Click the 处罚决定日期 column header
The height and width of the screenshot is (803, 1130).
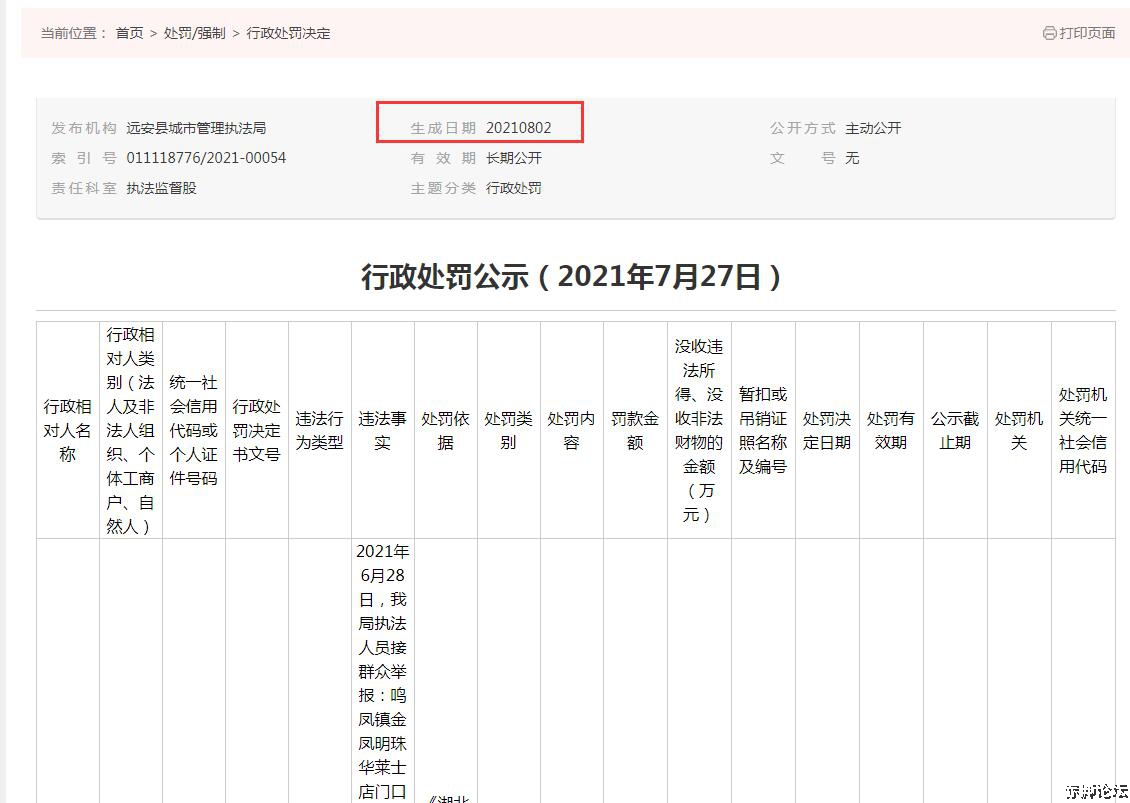pos(827,430)
